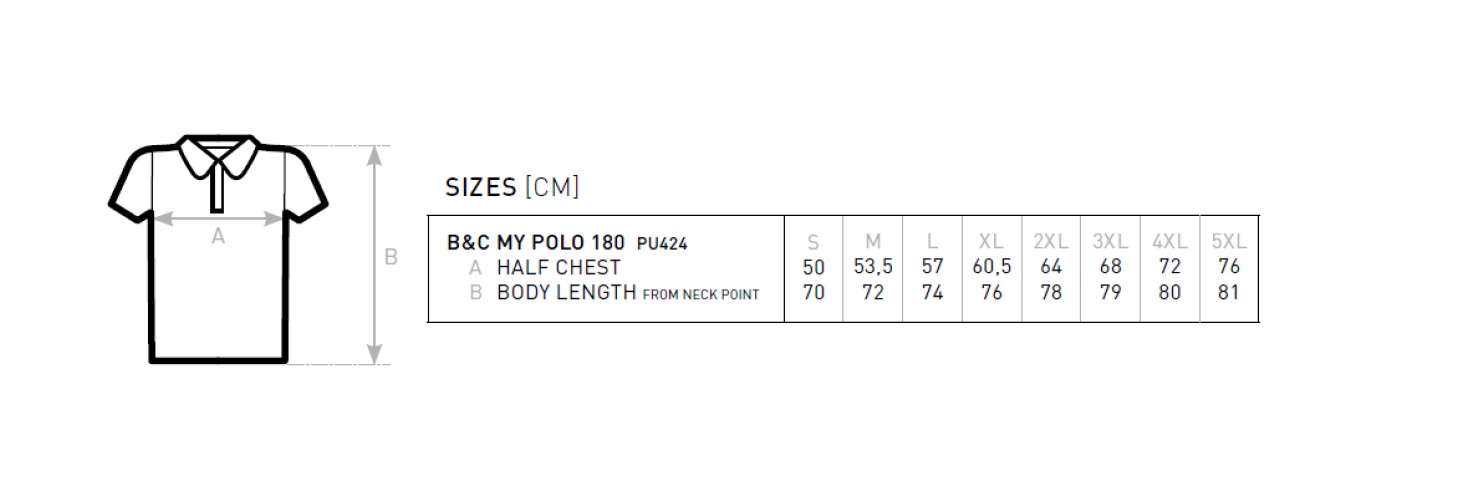This screenshot has width=1475, height=503.
Task: Click the 50 half chest value
Action: pos(814,268)
